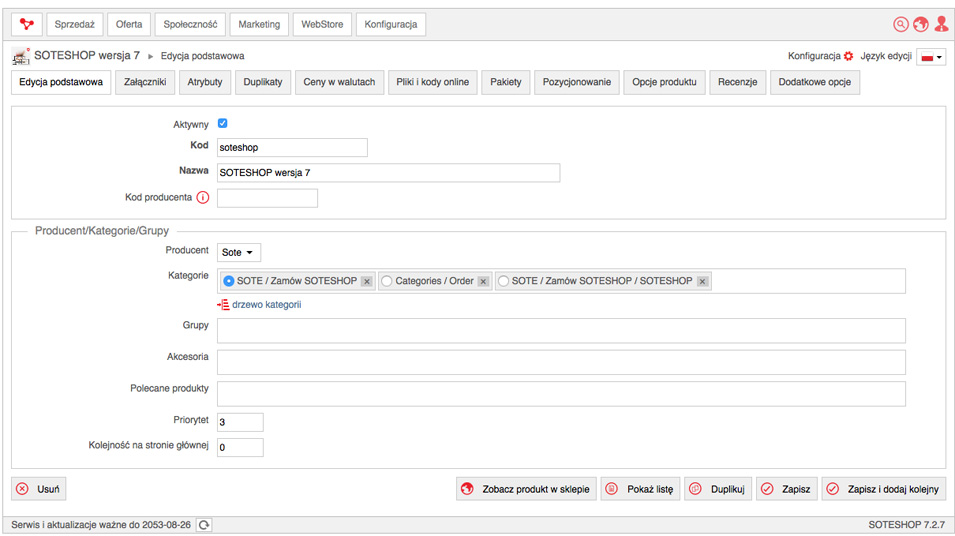
Task: Open the Język edycji flag dropdown
Action: [x=931, y=57]
